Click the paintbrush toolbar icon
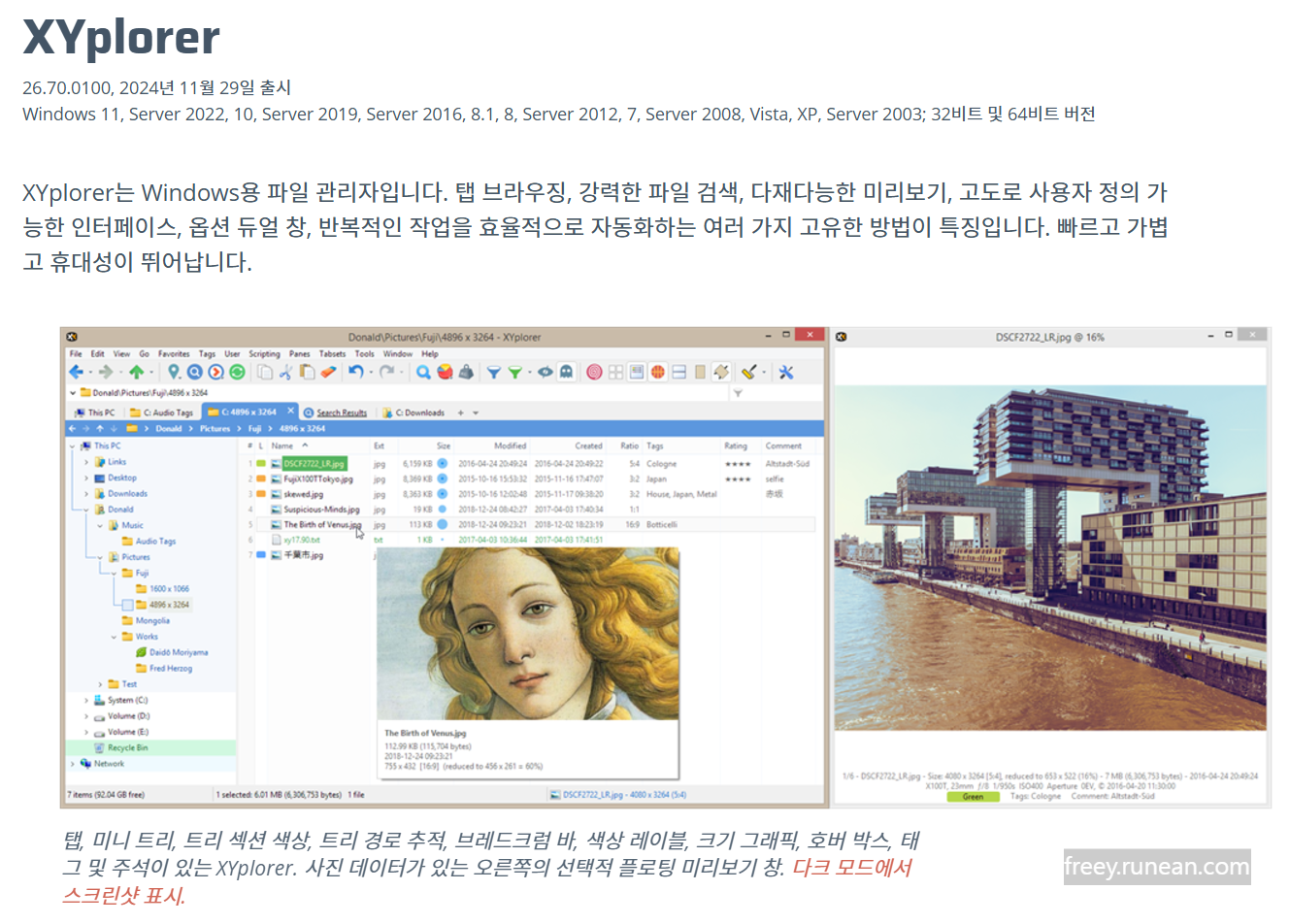1290x924 pixels. [748, 373]
